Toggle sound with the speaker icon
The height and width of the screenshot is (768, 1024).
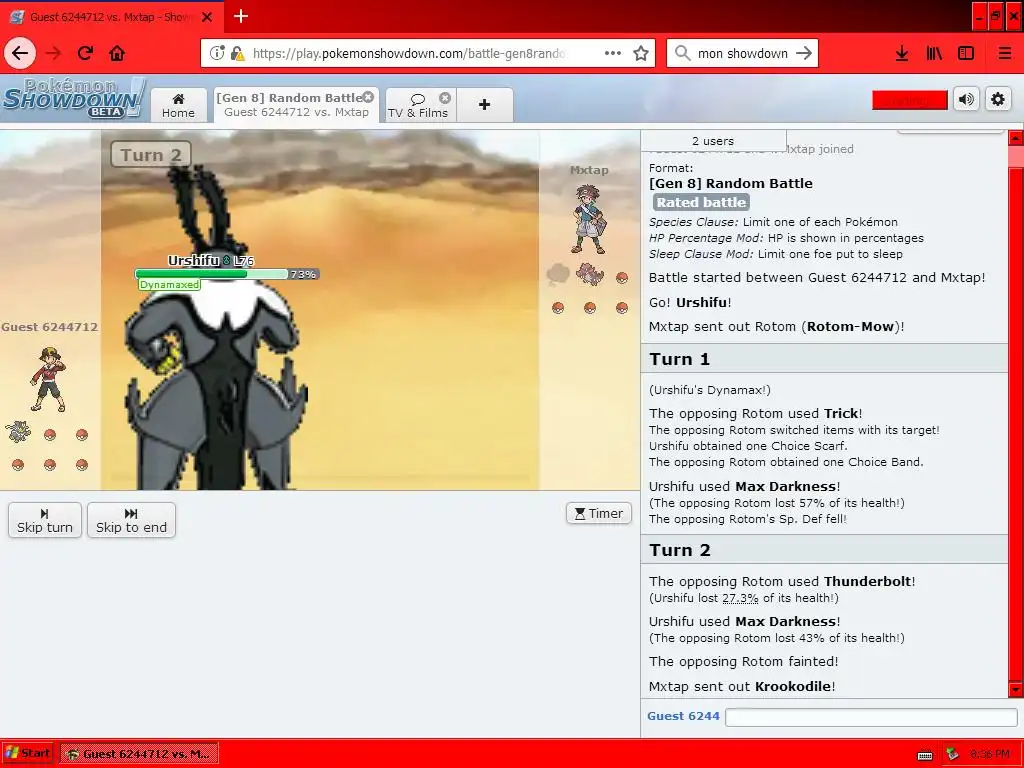[967, 99]
